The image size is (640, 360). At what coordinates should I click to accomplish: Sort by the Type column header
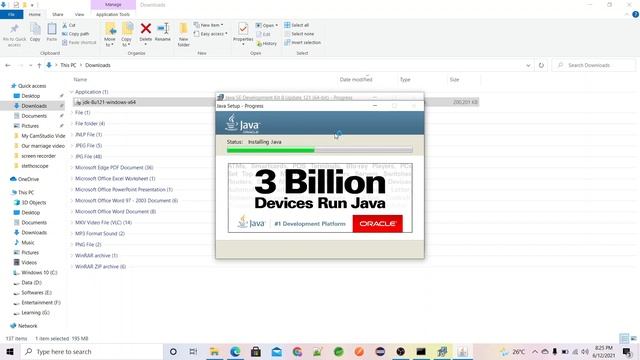405,80
